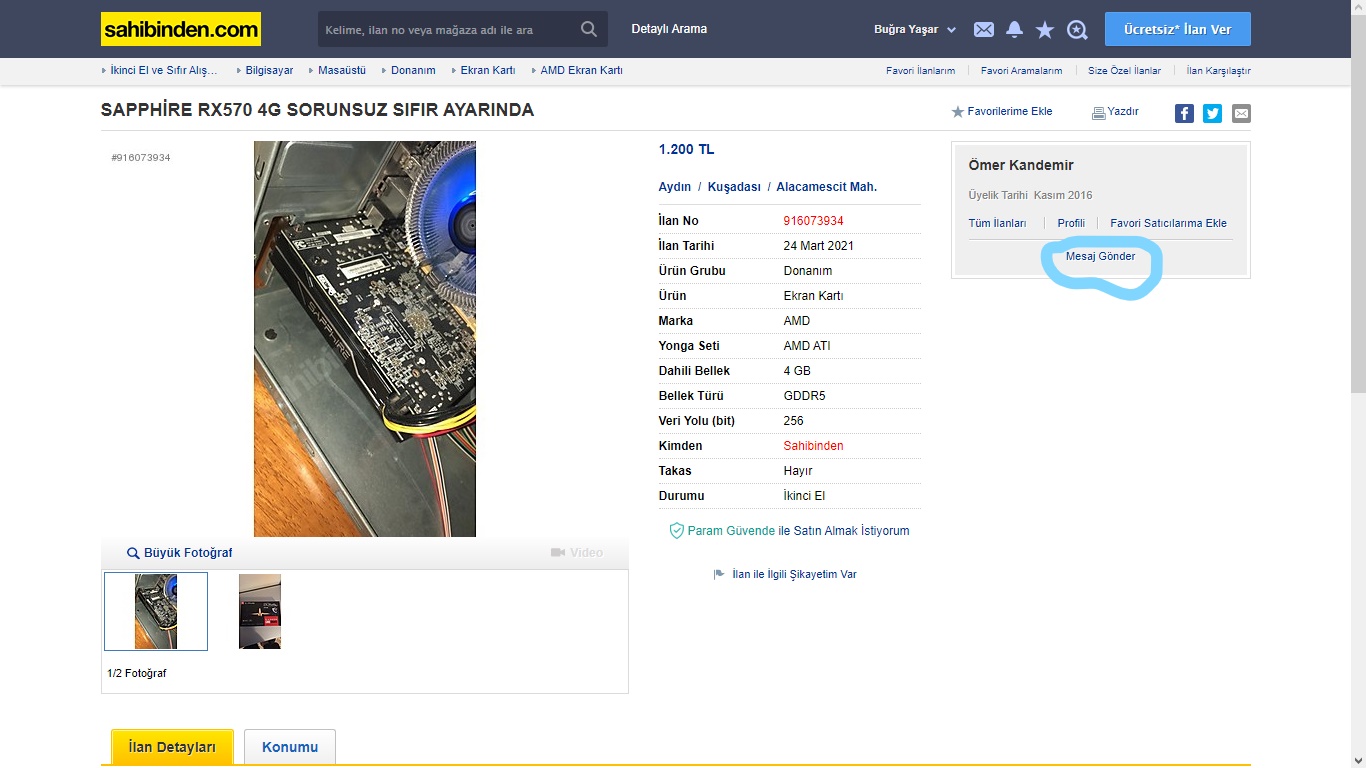Click the Kuşadası location link
The width and height of the screenshot is (1366, 768).
pos(734,187)
